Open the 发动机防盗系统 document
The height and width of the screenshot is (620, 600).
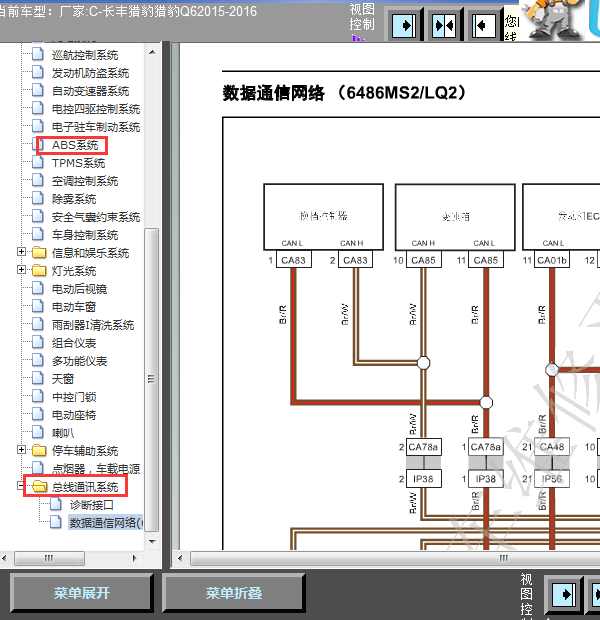pos(90,73)
